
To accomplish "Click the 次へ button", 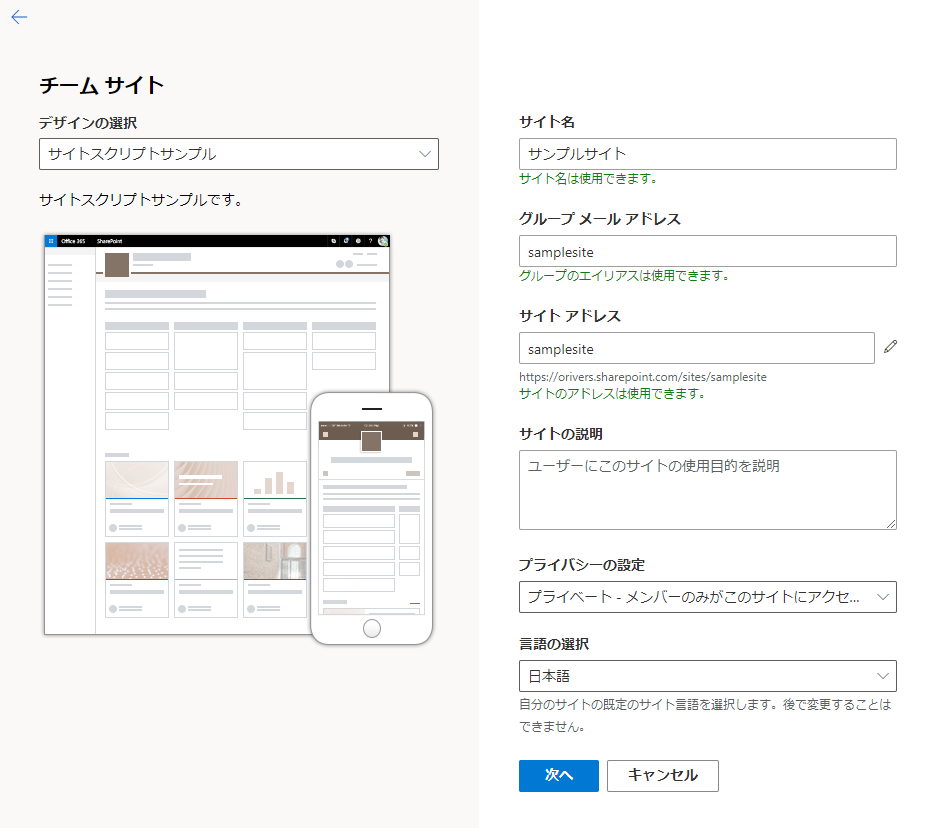I will (x=558, y=776).
